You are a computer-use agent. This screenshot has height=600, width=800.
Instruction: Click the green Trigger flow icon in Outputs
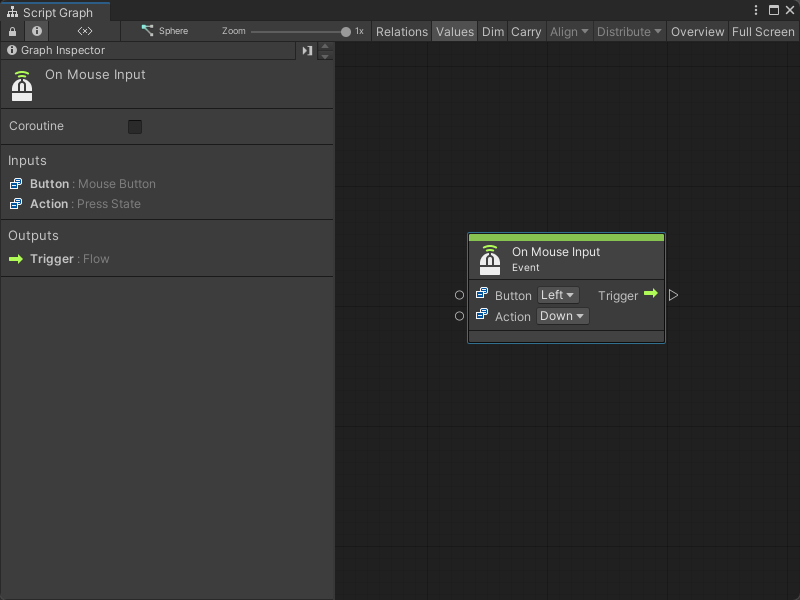tap(16, 259)
